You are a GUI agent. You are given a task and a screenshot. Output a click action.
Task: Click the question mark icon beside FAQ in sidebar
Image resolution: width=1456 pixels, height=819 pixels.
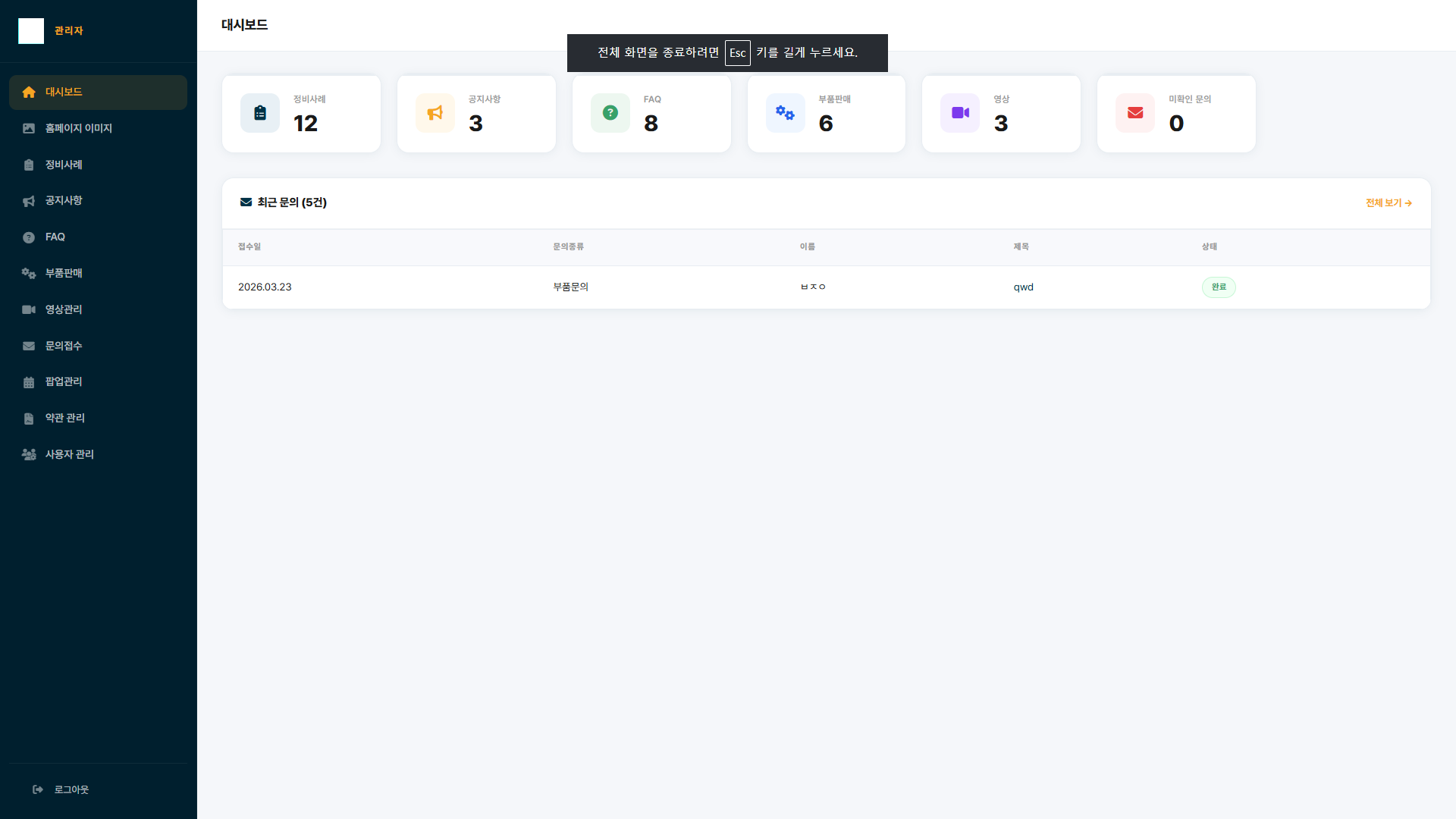point(29,237)
